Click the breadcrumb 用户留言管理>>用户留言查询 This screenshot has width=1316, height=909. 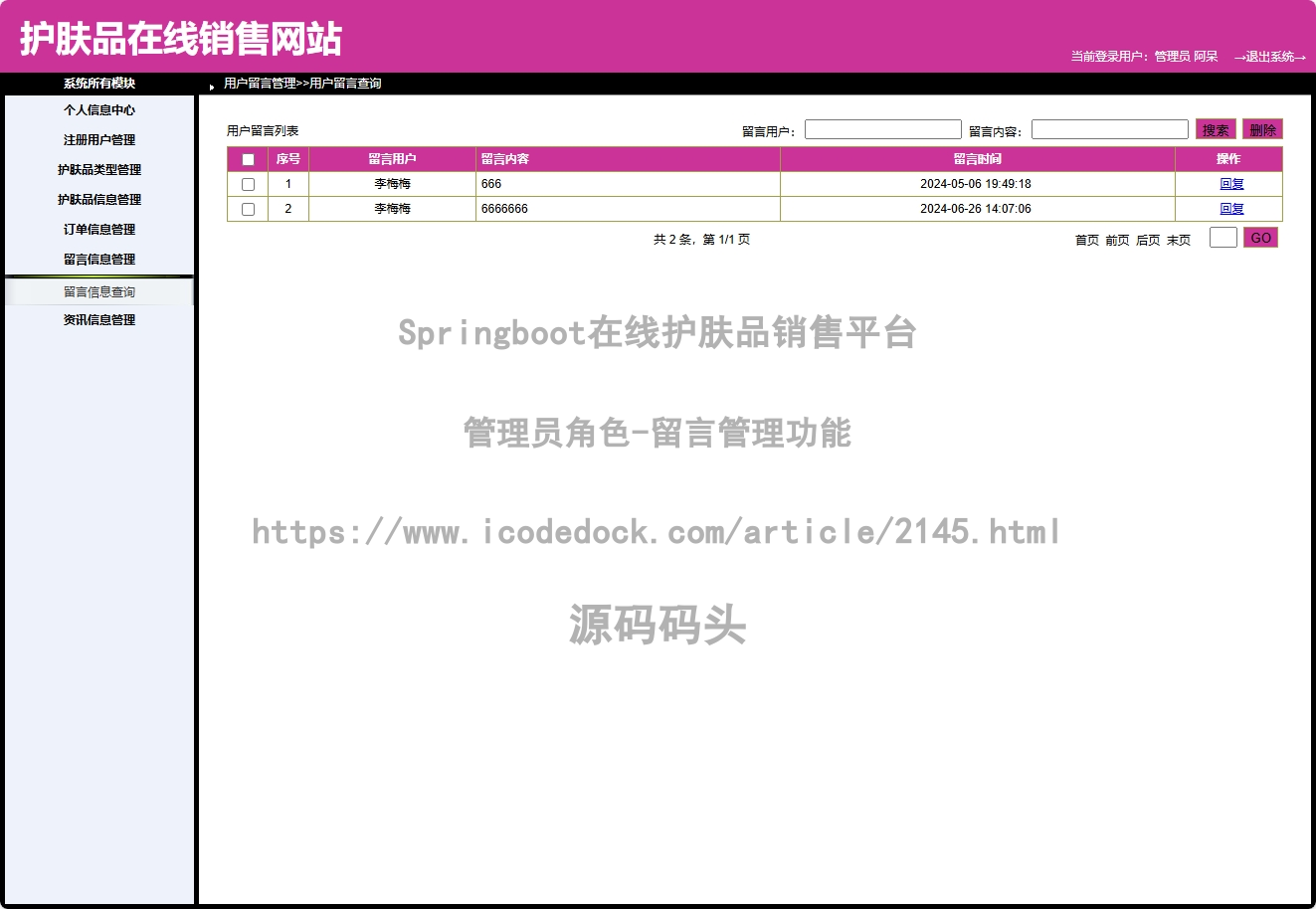tap(302, 84)
